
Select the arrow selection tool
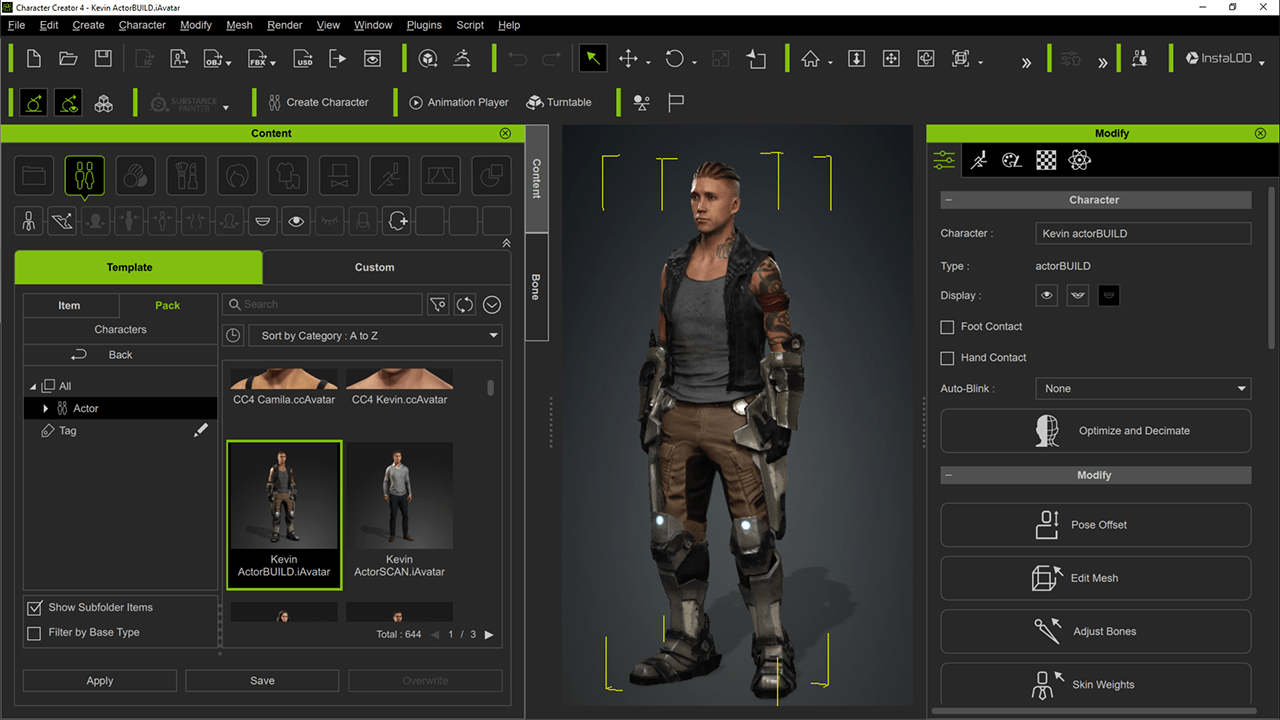593,59
